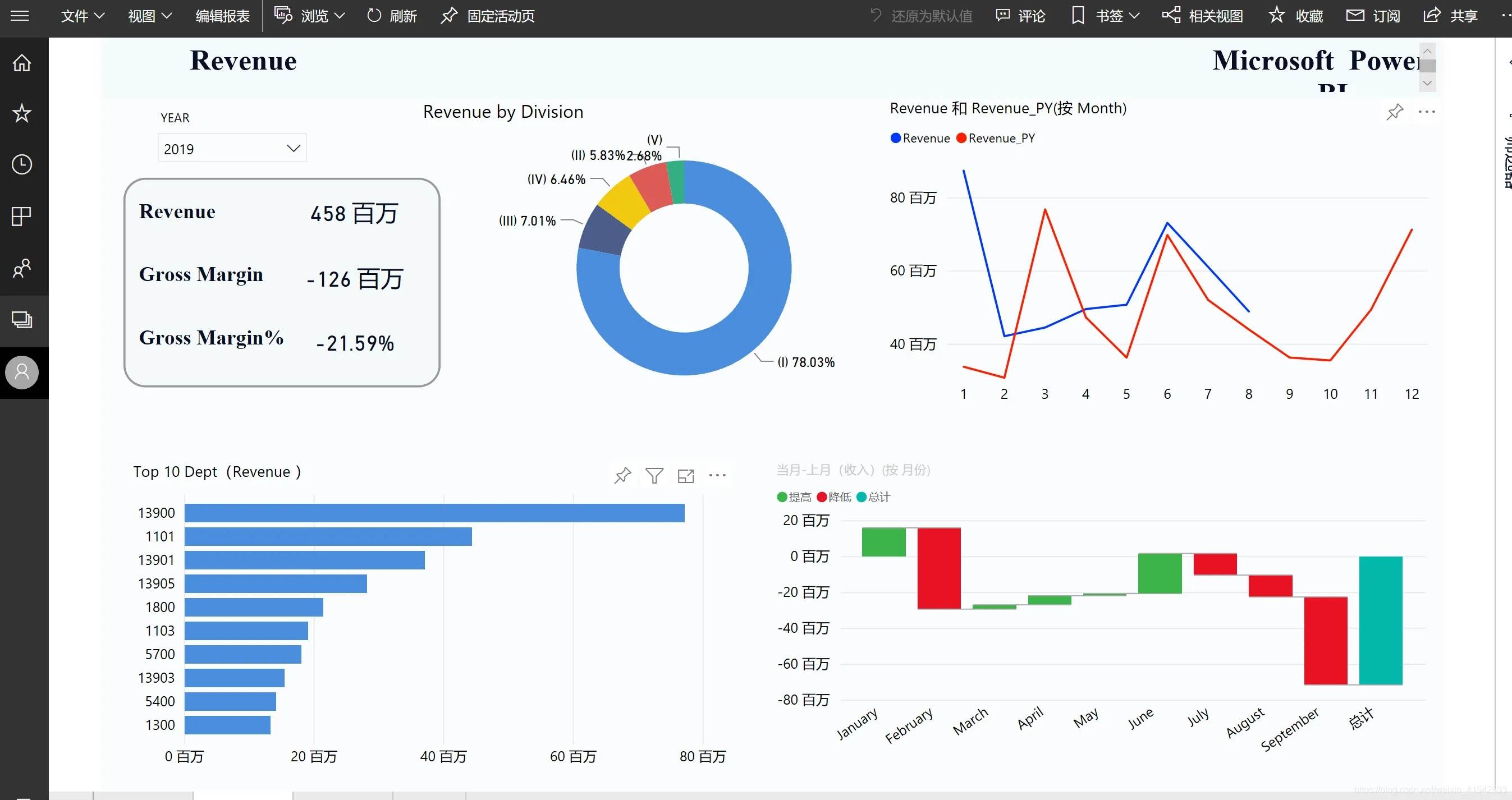The image size is (1512, 800).
Task: Click Revenue_PY legend red marker
Action: 961,138
